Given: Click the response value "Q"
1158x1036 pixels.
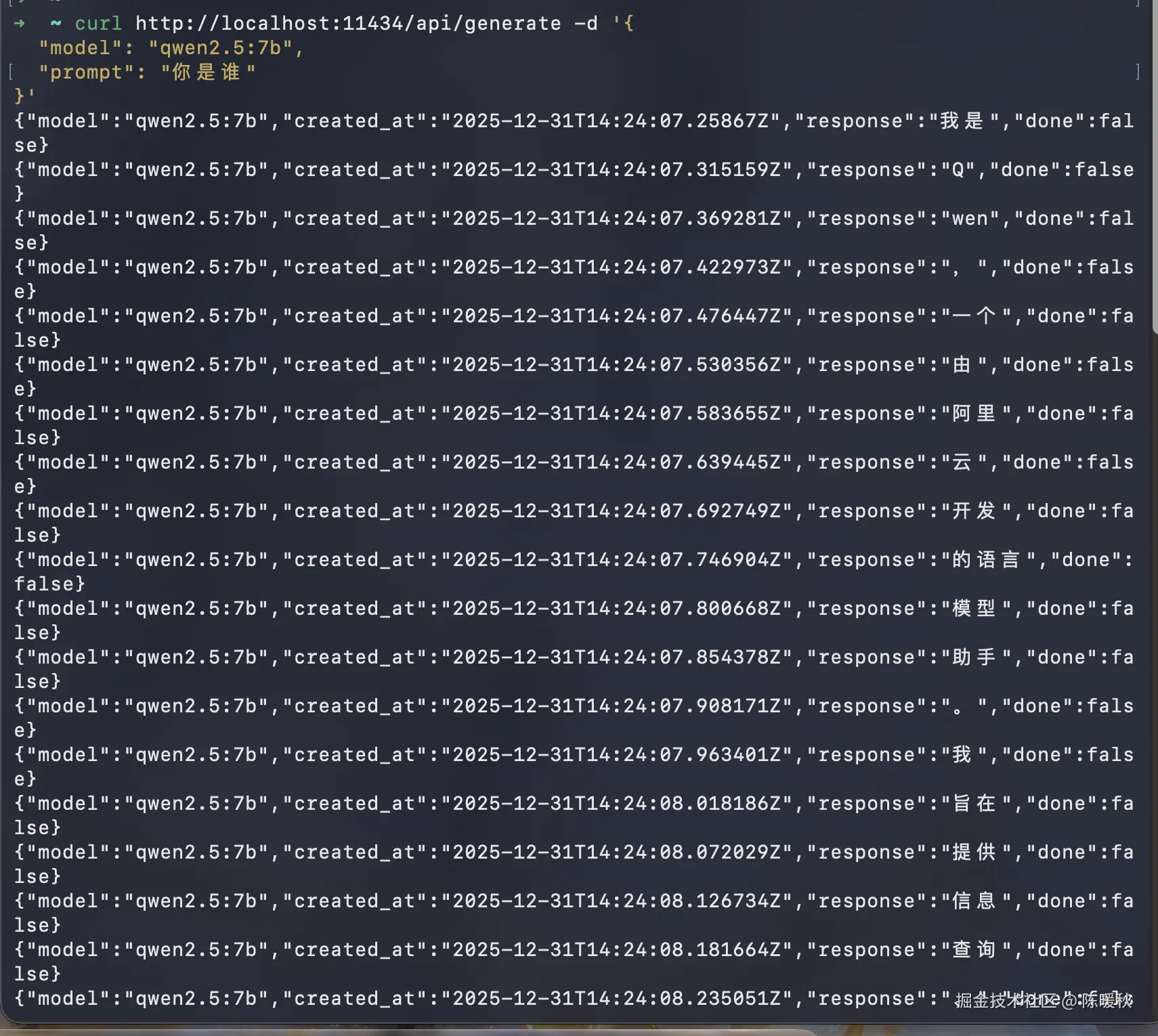Looking at the screenshot, I should pyautogui.click(x=958, y=170).
